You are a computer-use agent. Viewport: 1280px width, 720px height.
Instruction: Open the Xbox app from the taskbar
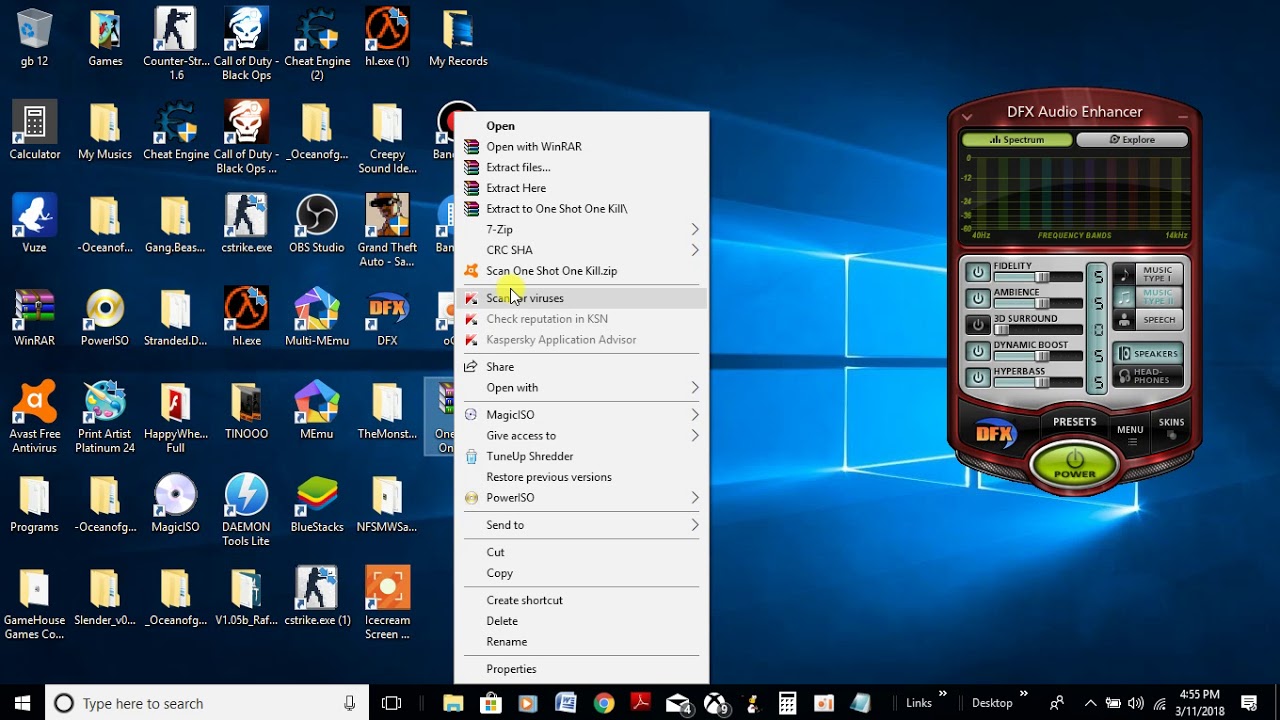[716, 703]
